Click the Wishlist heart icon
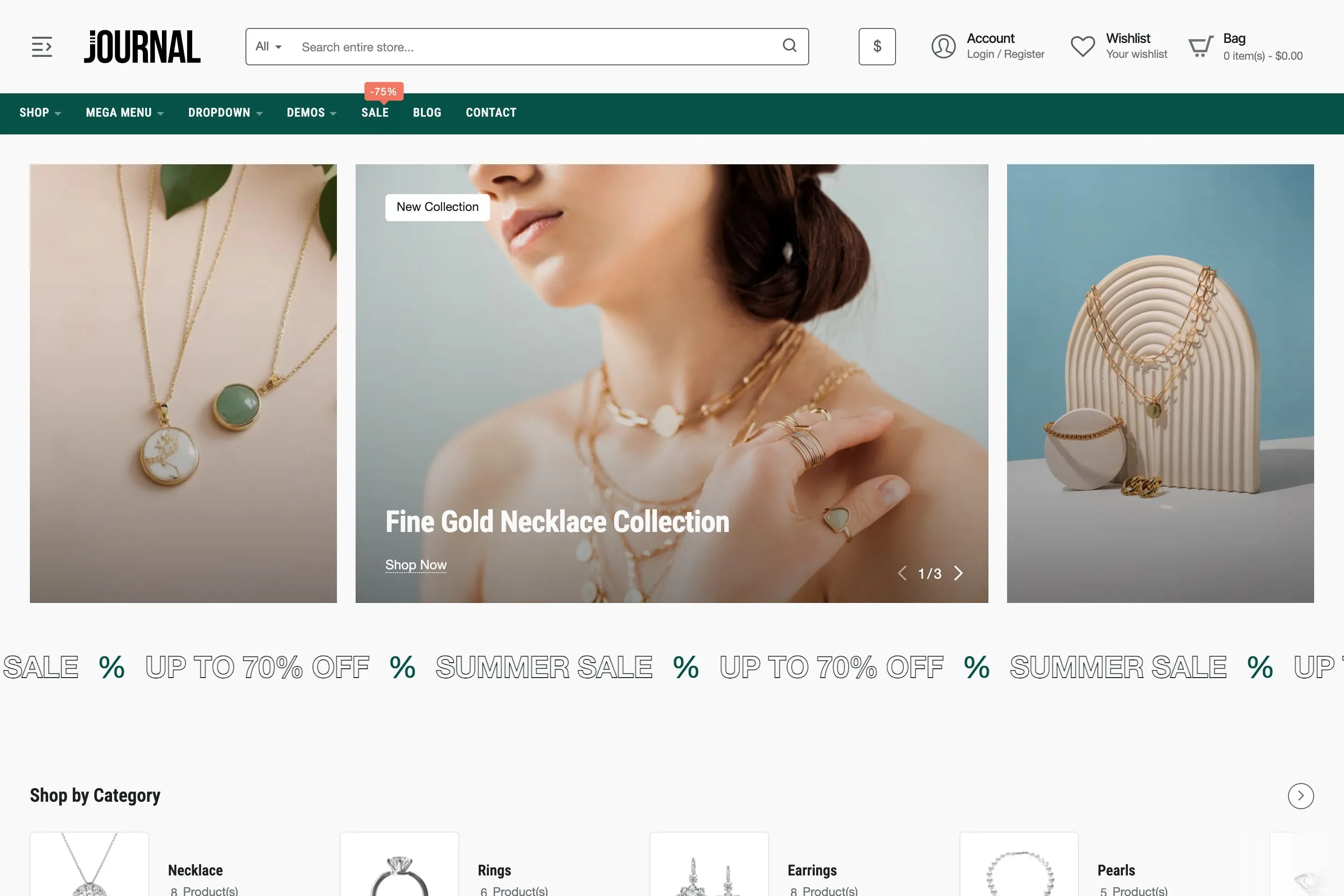 click(1082, 46)
